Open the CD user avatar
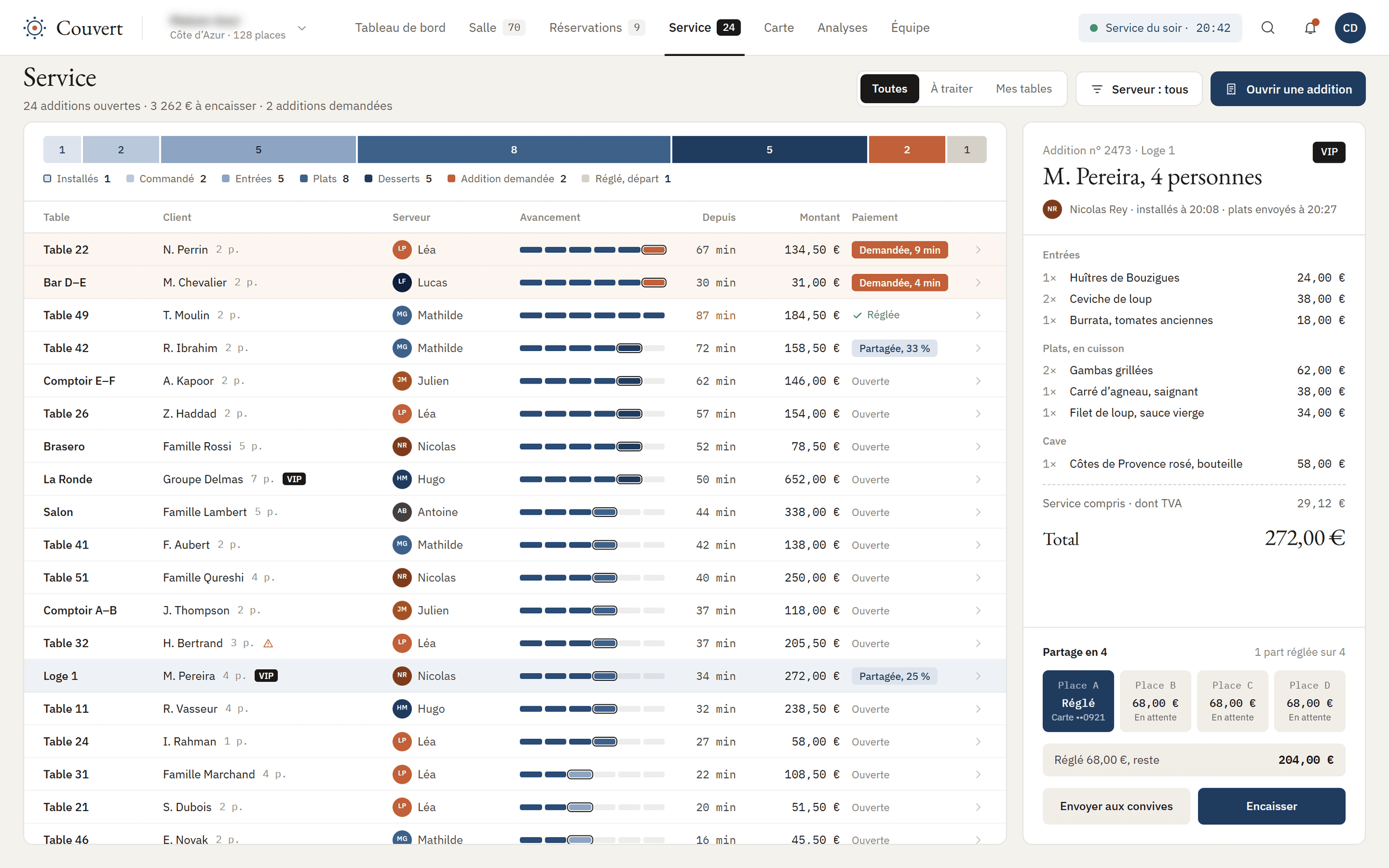 click(1350, 28)
